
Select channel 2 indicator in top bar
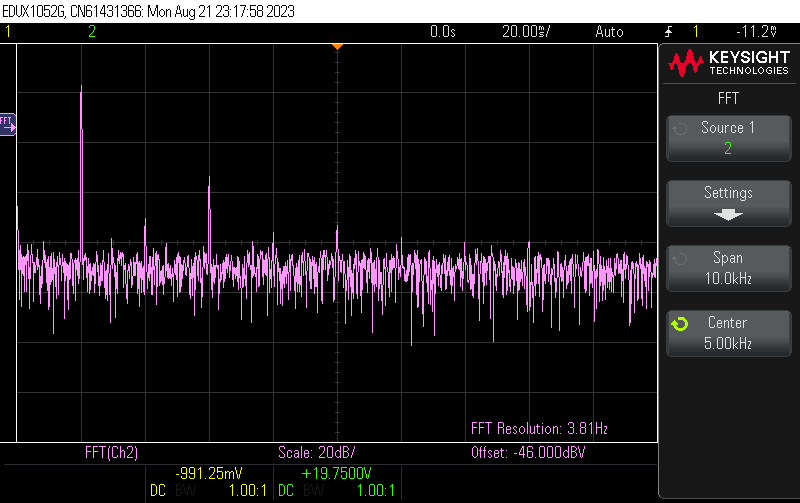tap(92, 32)
